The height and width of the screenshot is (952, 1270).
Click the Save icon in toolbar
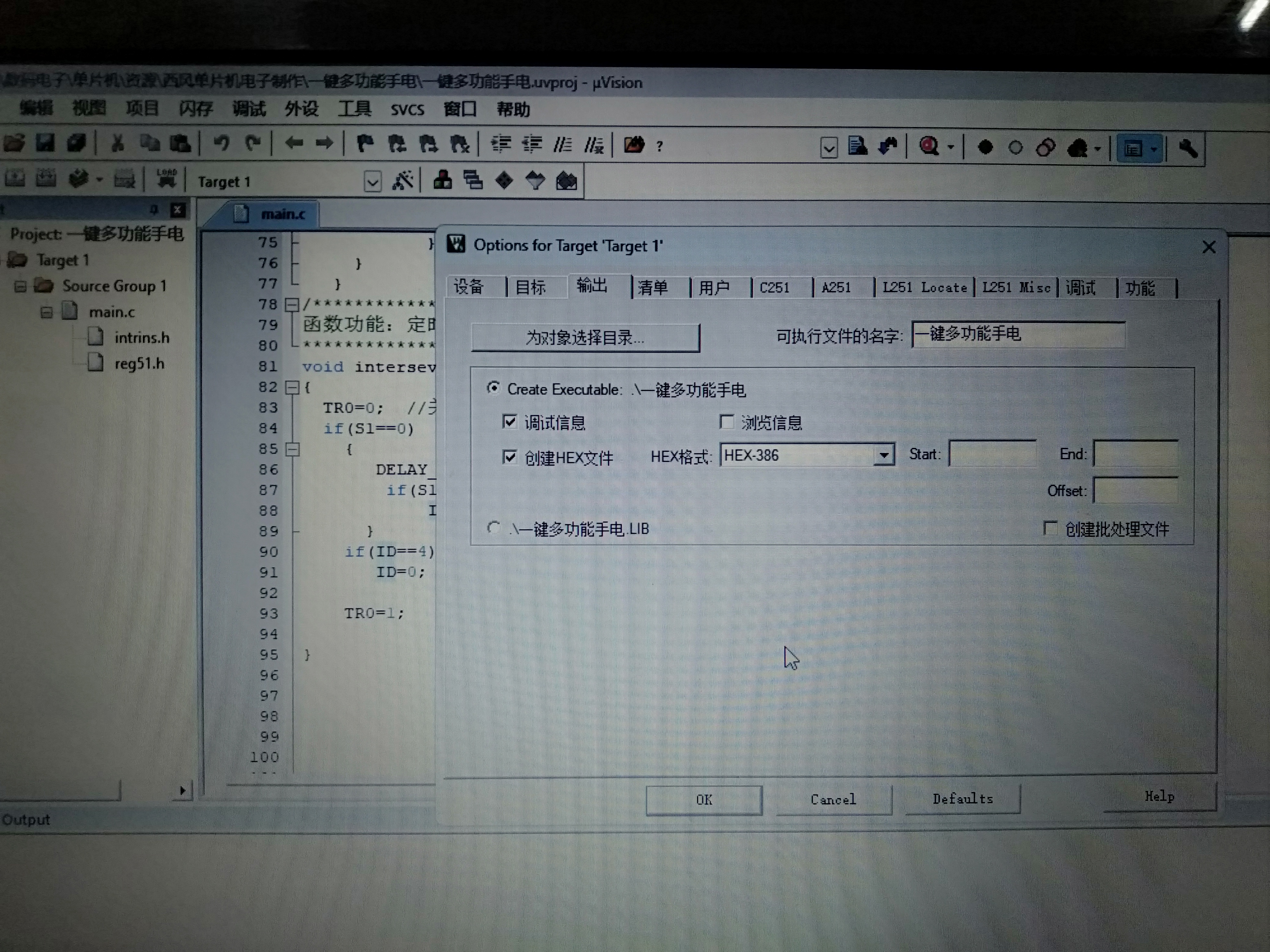click(x=45, y=142)
